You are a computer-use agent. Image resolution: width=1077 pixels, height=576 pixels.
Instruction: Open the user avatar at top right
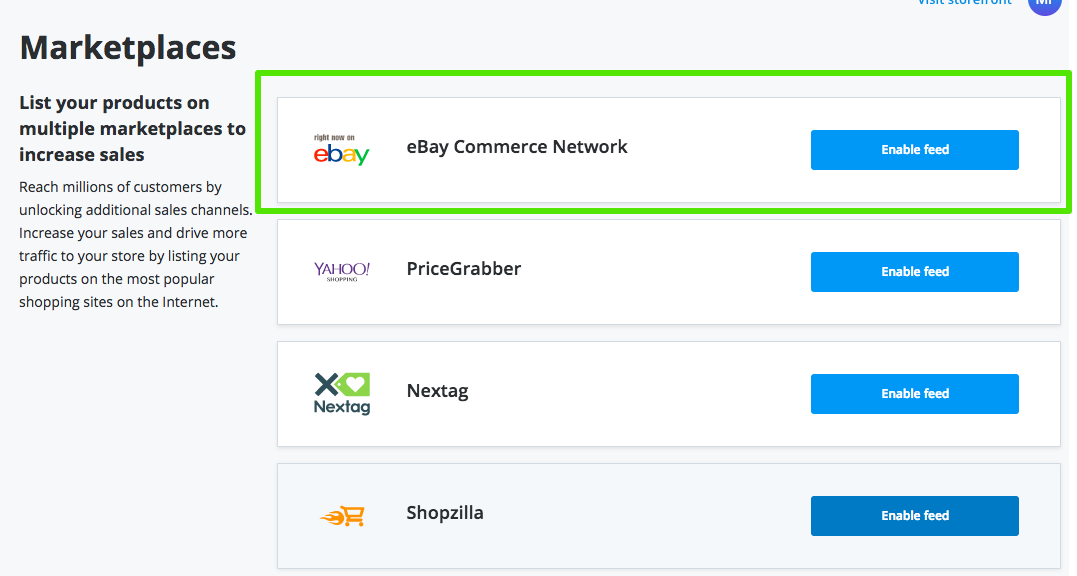[1043, 4]
